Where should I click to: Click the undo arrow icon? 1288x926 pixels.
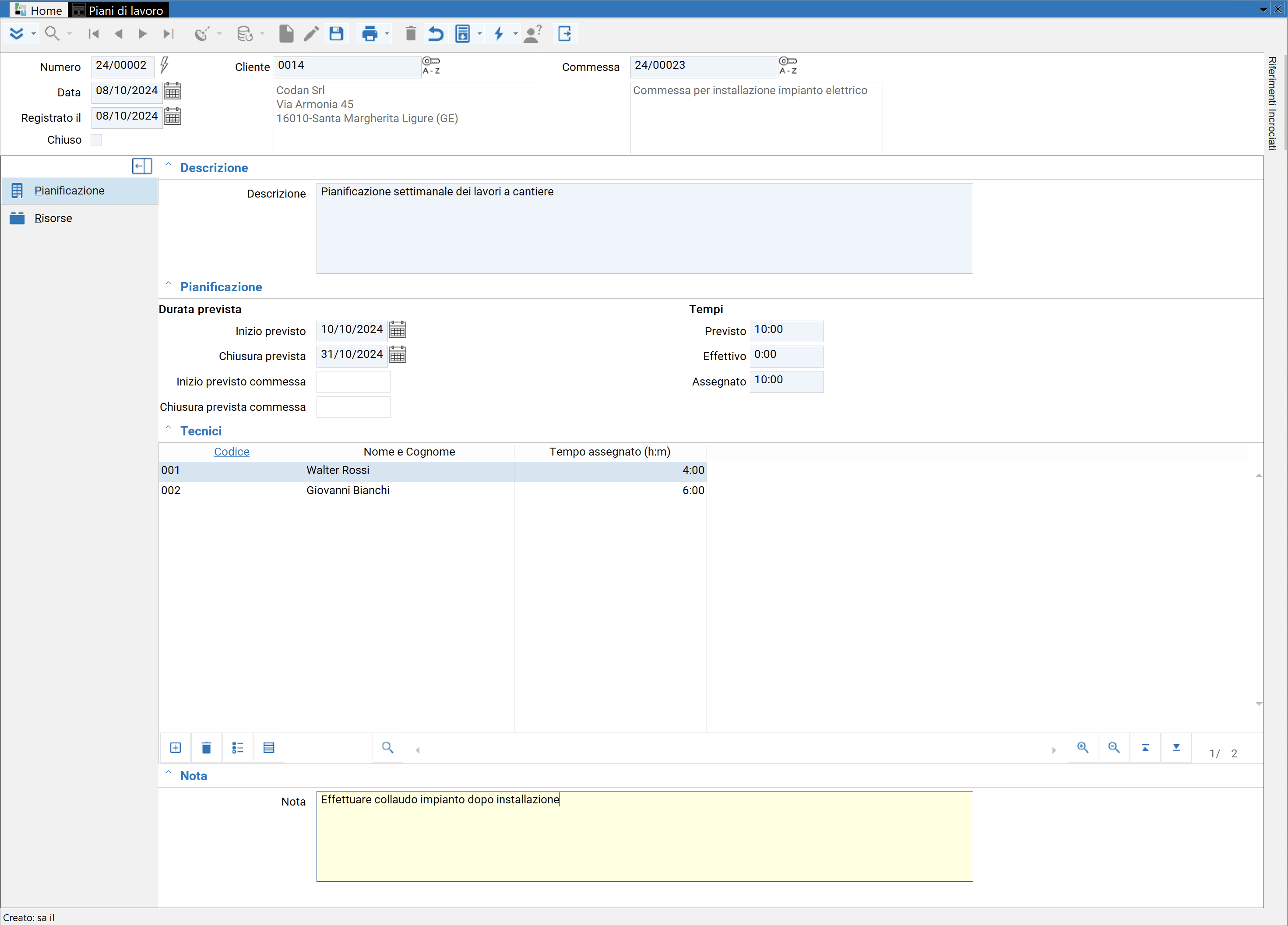point(436,34)
